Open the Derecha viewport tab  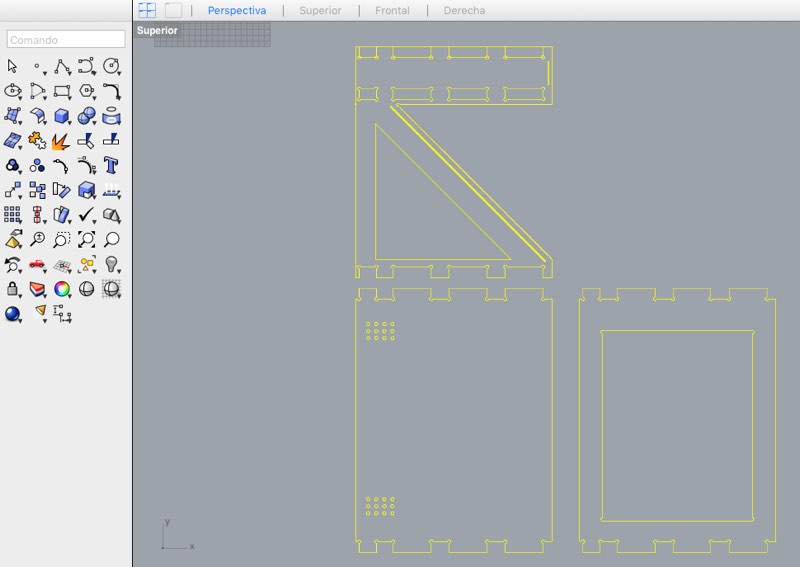pyautogui.click(x=464, y=10)
